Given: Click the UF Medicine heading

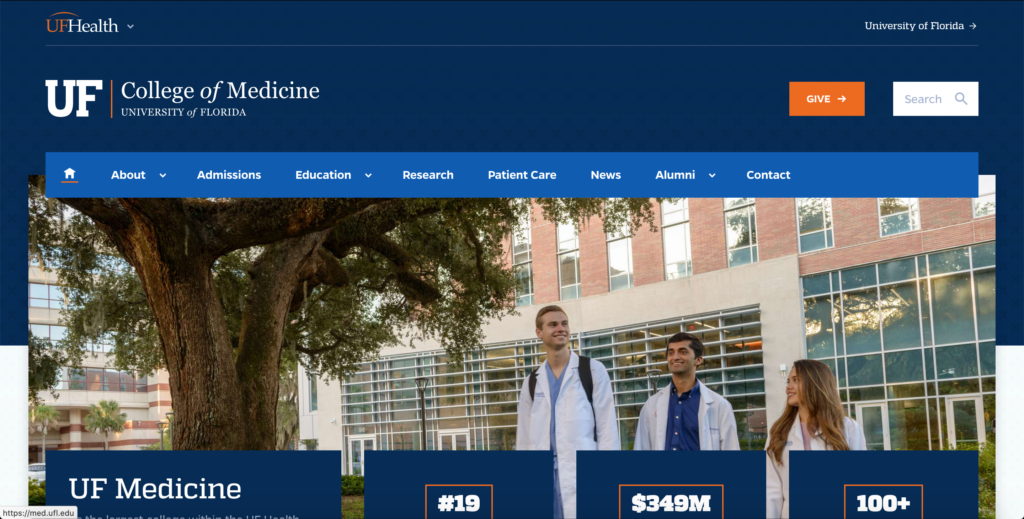Looking at the screenshot, I should coord(155,488).
